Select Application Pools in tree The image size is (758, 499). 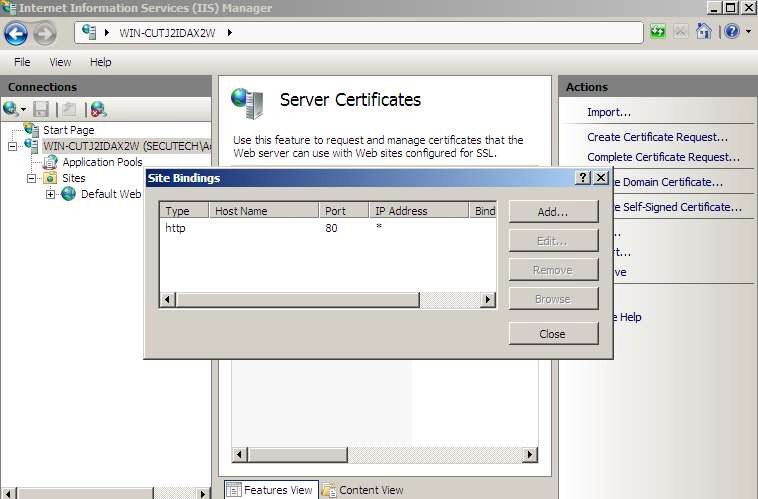pyautogui.click(x=102, y=162)
